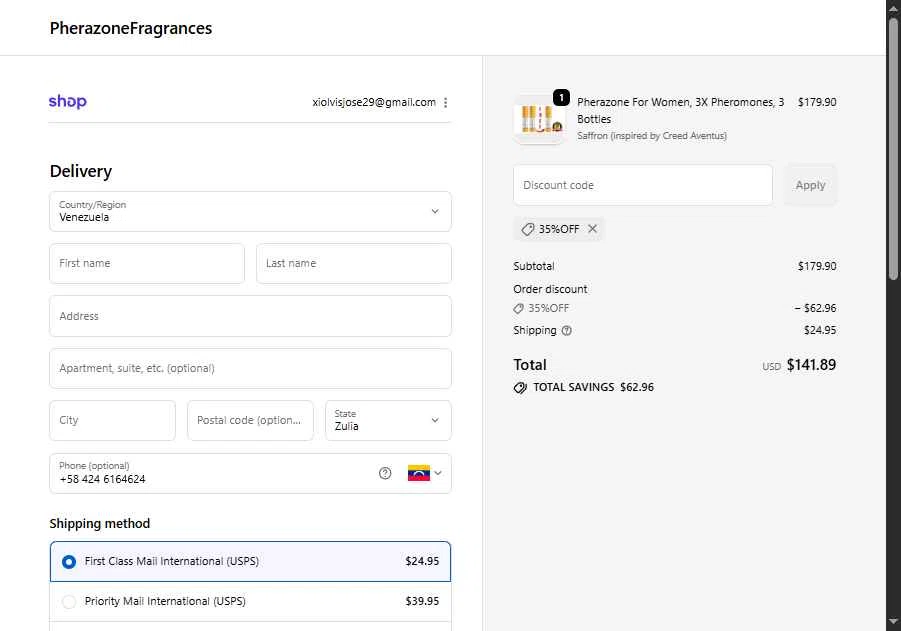Focus the City field

pyautogui.click(x=113, y=421)
